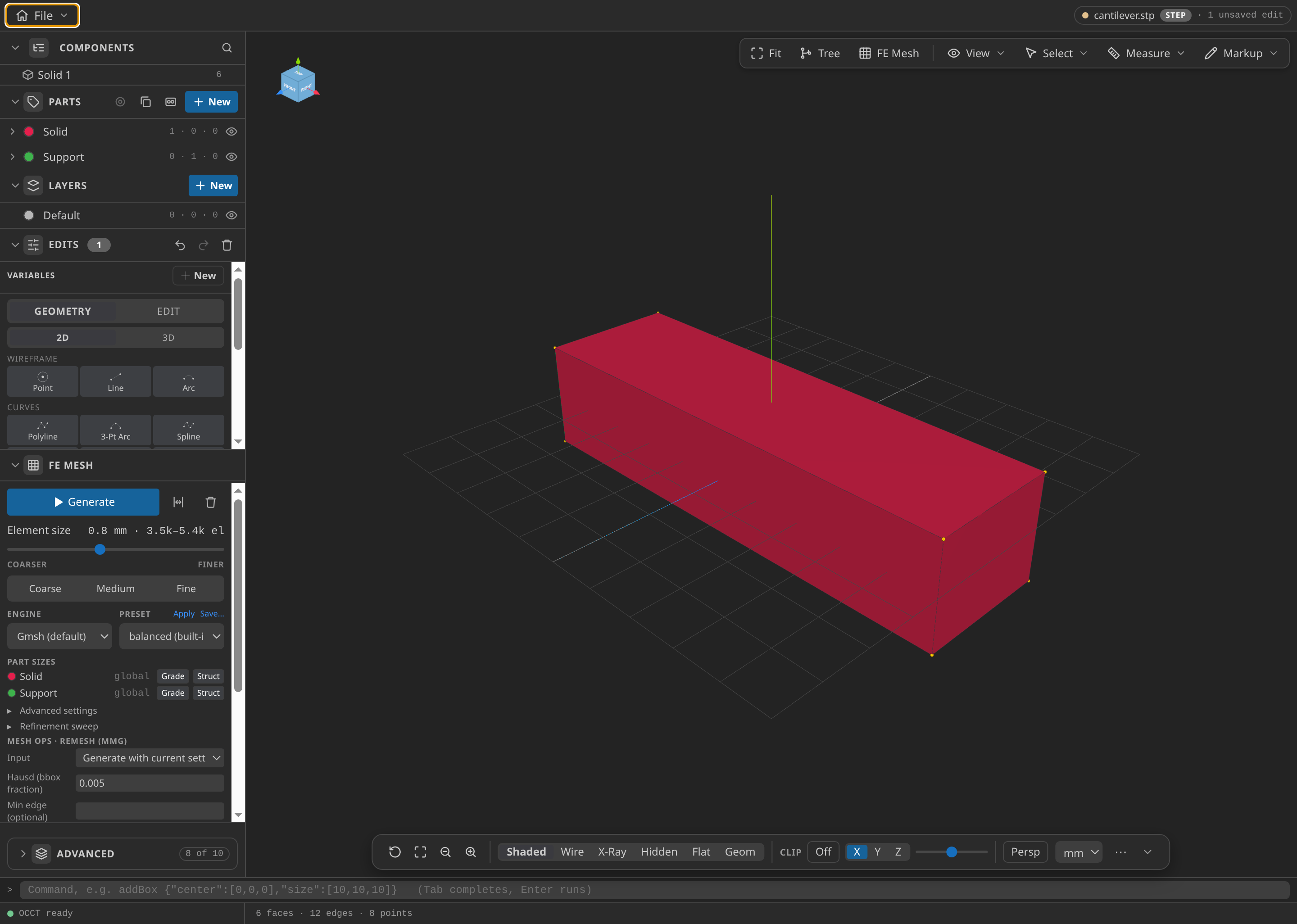This screenshot has height=924, width=1297.
Task: Click the Element size slider handle
Action: tap(100, 550)
